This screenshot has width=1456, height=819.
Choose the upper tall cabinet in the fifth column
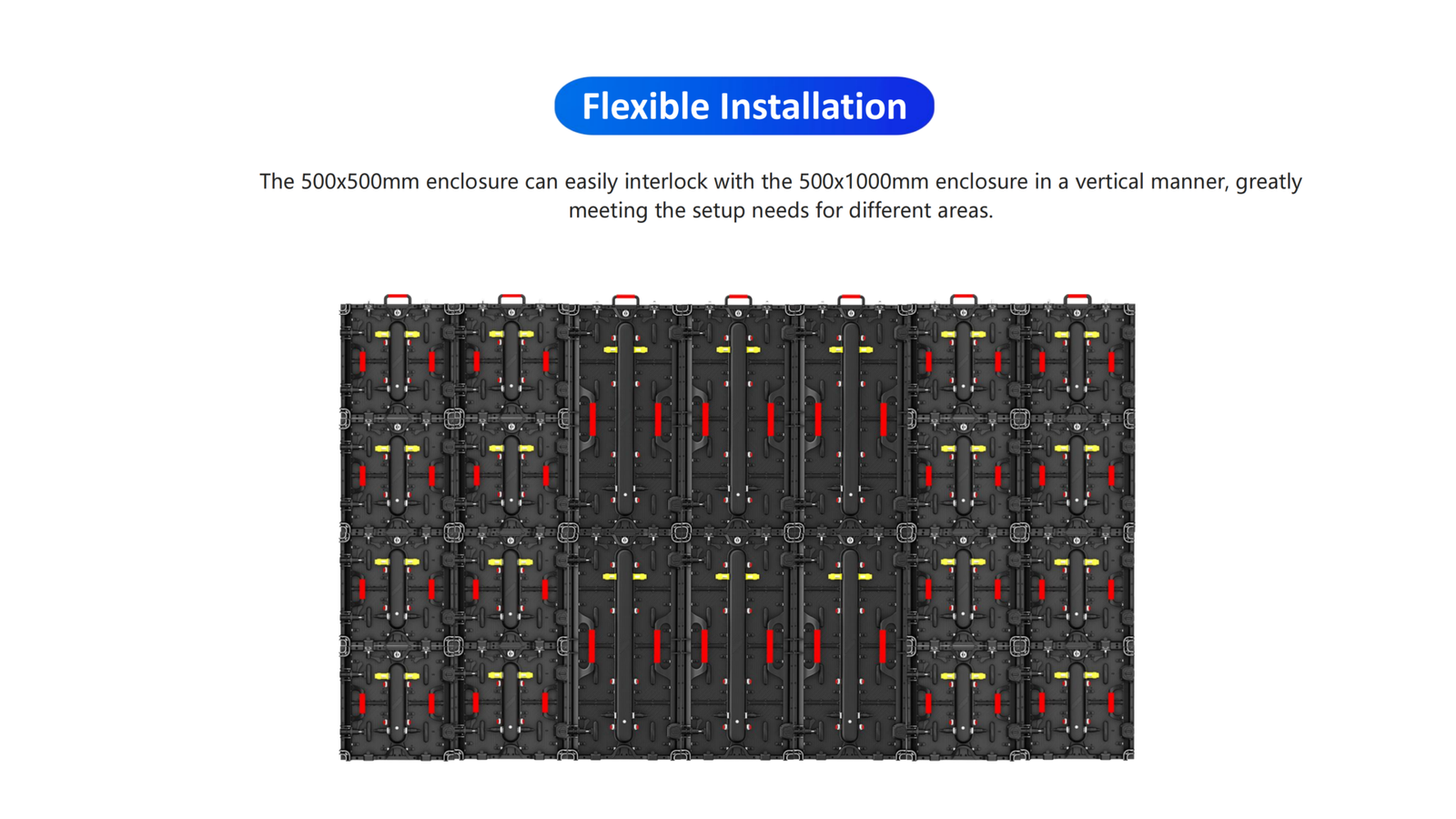[851, 419]
